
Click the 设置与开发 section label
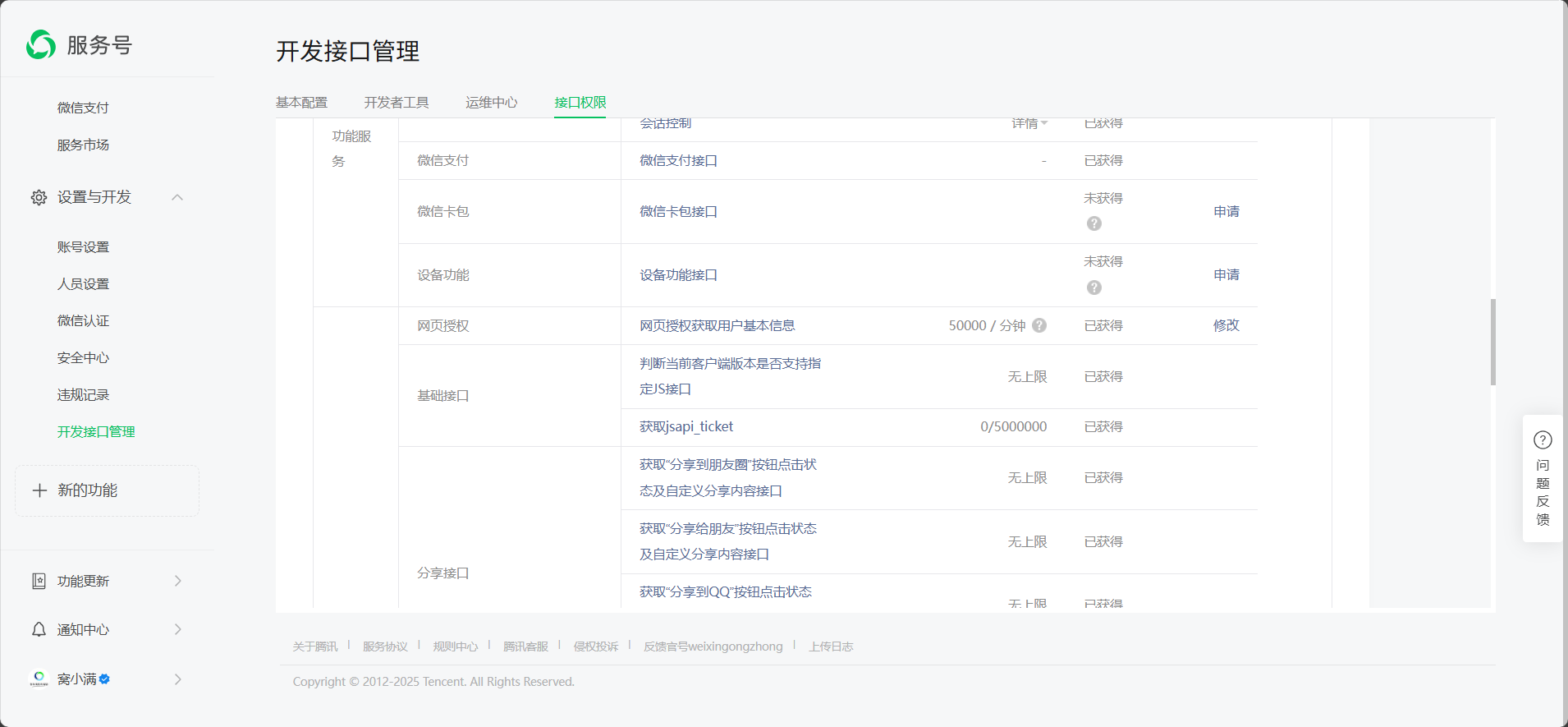point(94,197)
